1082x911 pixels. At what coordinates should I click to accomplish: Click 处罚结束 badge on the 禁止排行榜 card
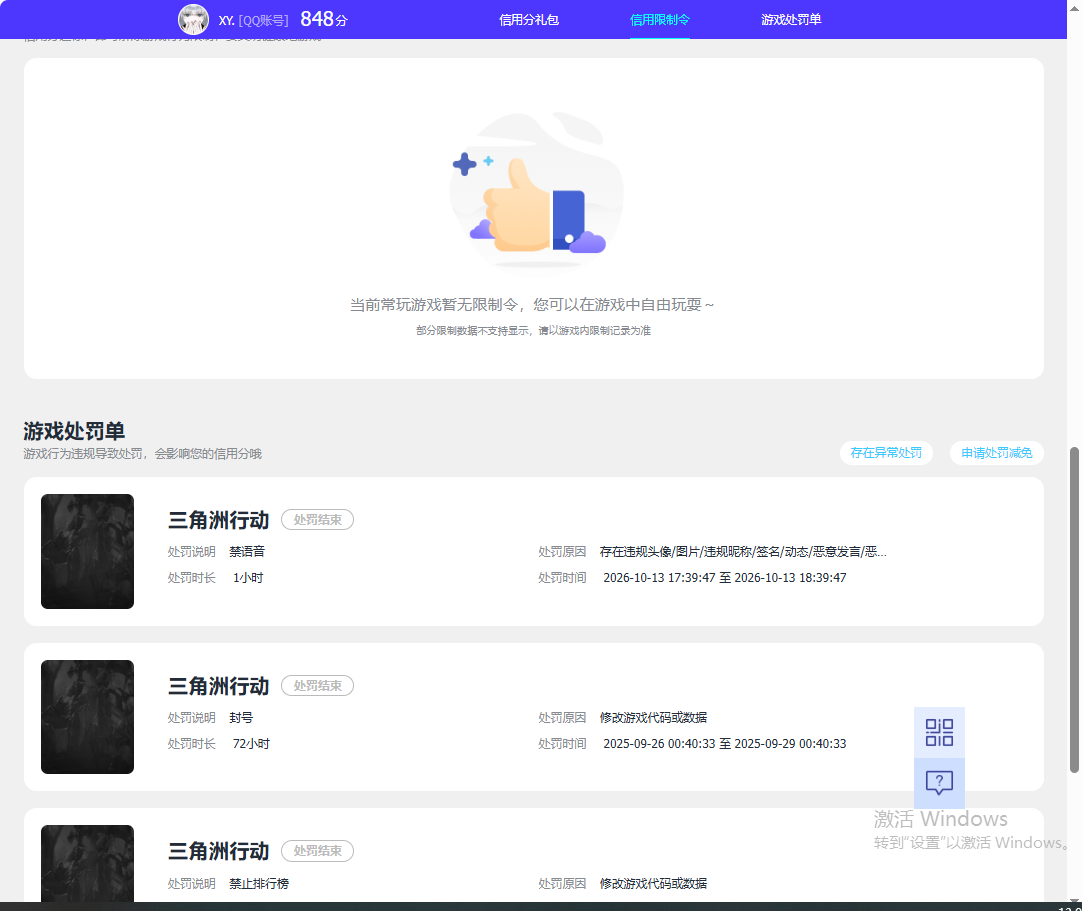(317, 851)
